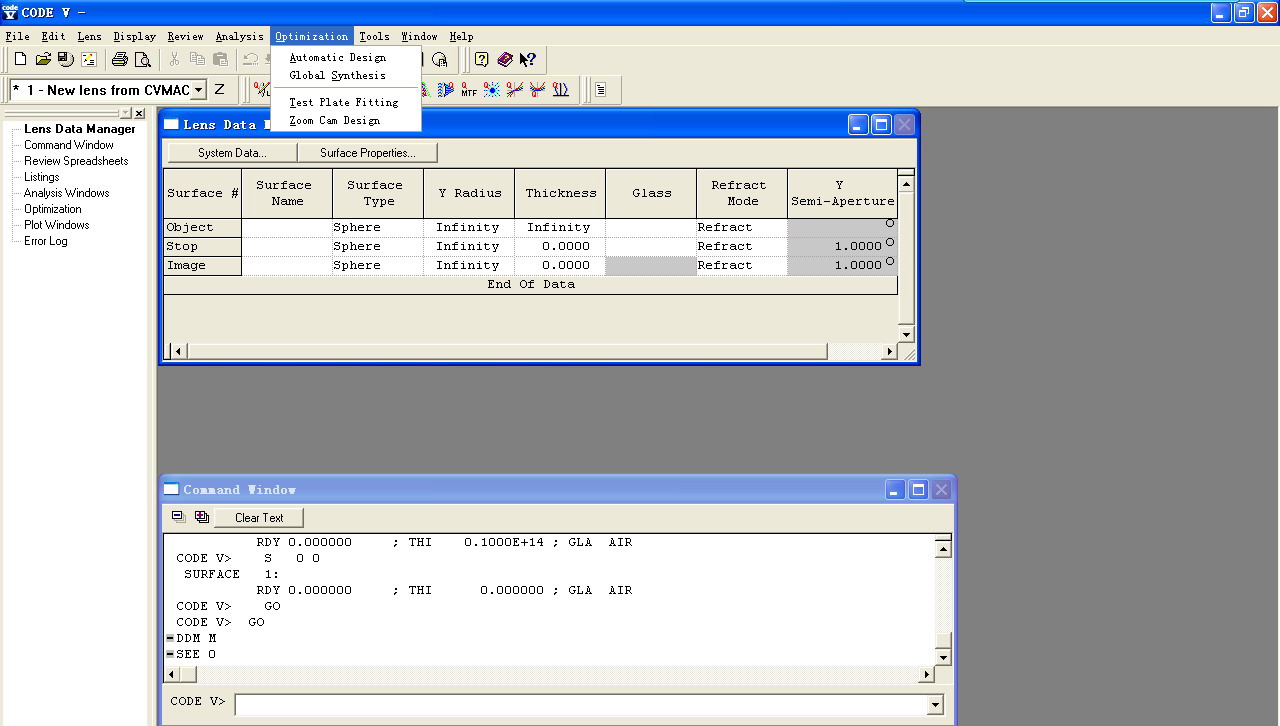
Task: Click the icon left of the Print icon
Action: pyautogui.click(x=88, y=60)
